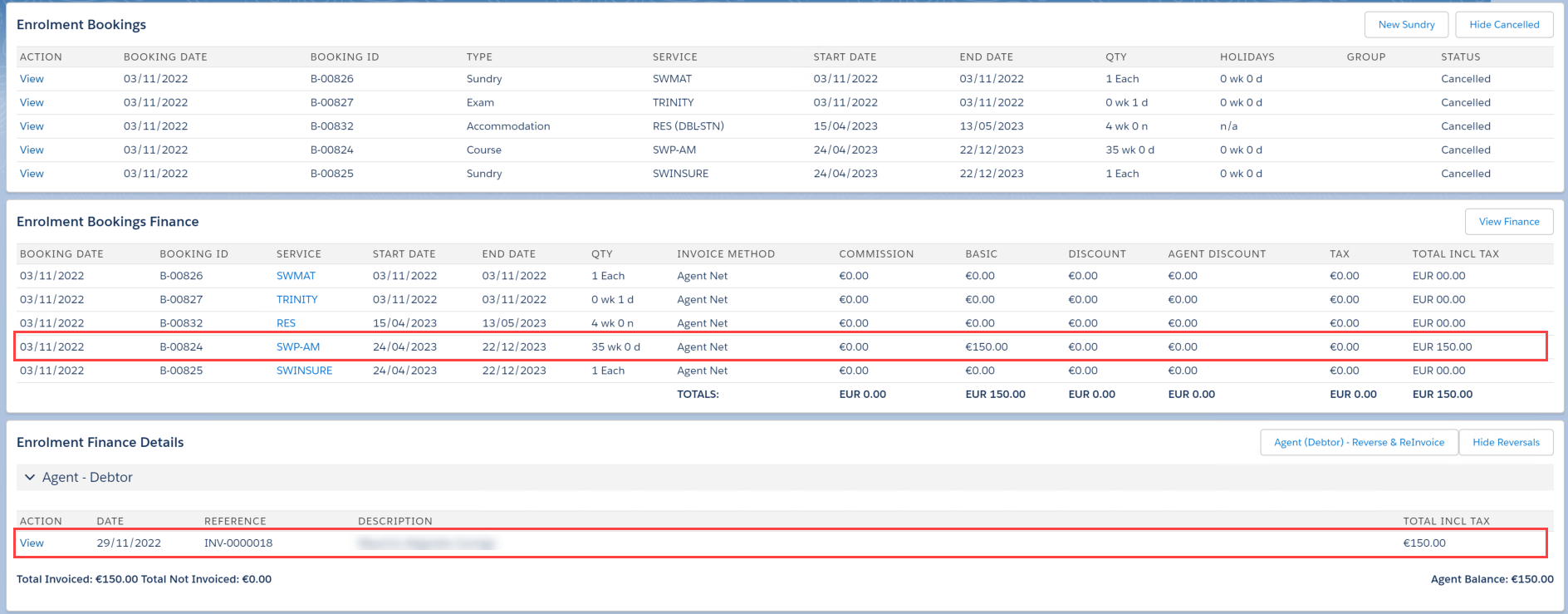
Task: Click Agent (Debtor) - Reverse & ReInvoice
Action: pyautogui.click(x=1359, y=443)
